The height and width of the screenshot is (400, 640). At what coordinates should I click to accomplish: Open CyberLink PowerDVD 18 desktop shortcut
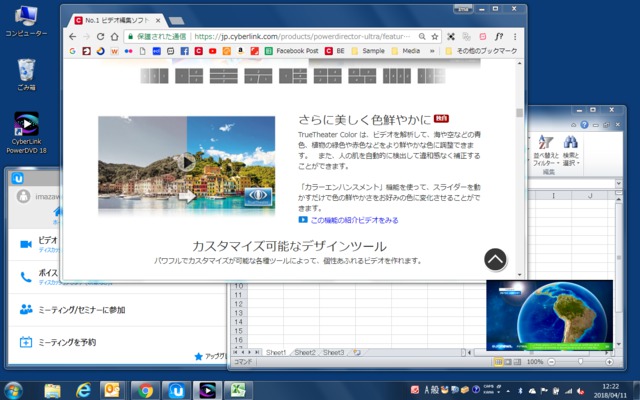(x=29, y=127)
